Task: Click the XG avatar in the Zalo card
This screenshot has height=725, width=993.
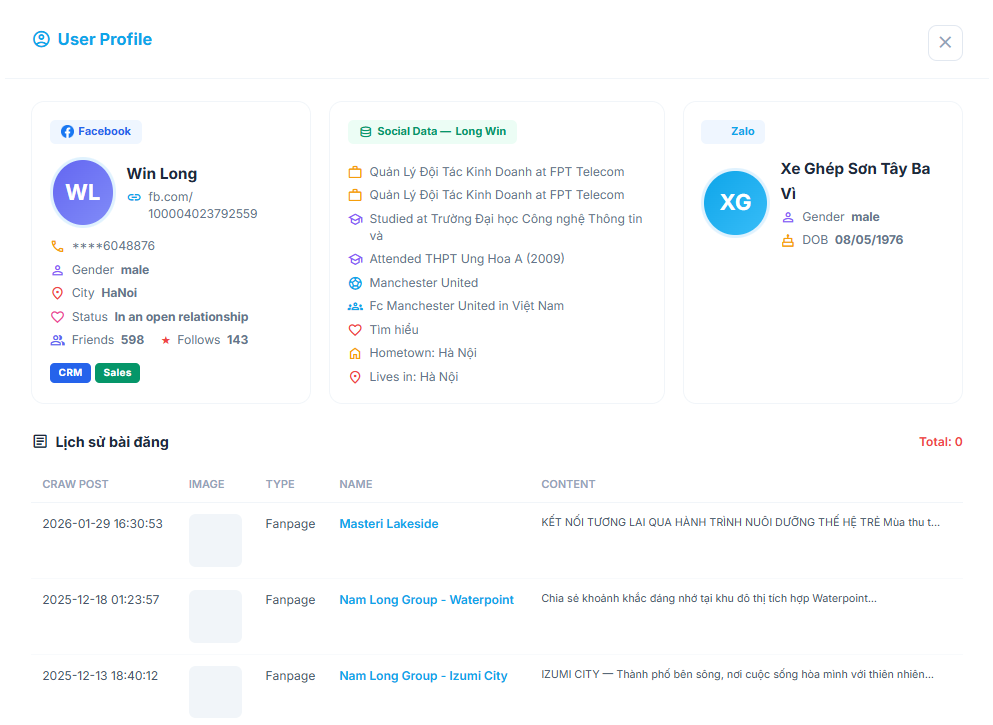Action: 735,203
